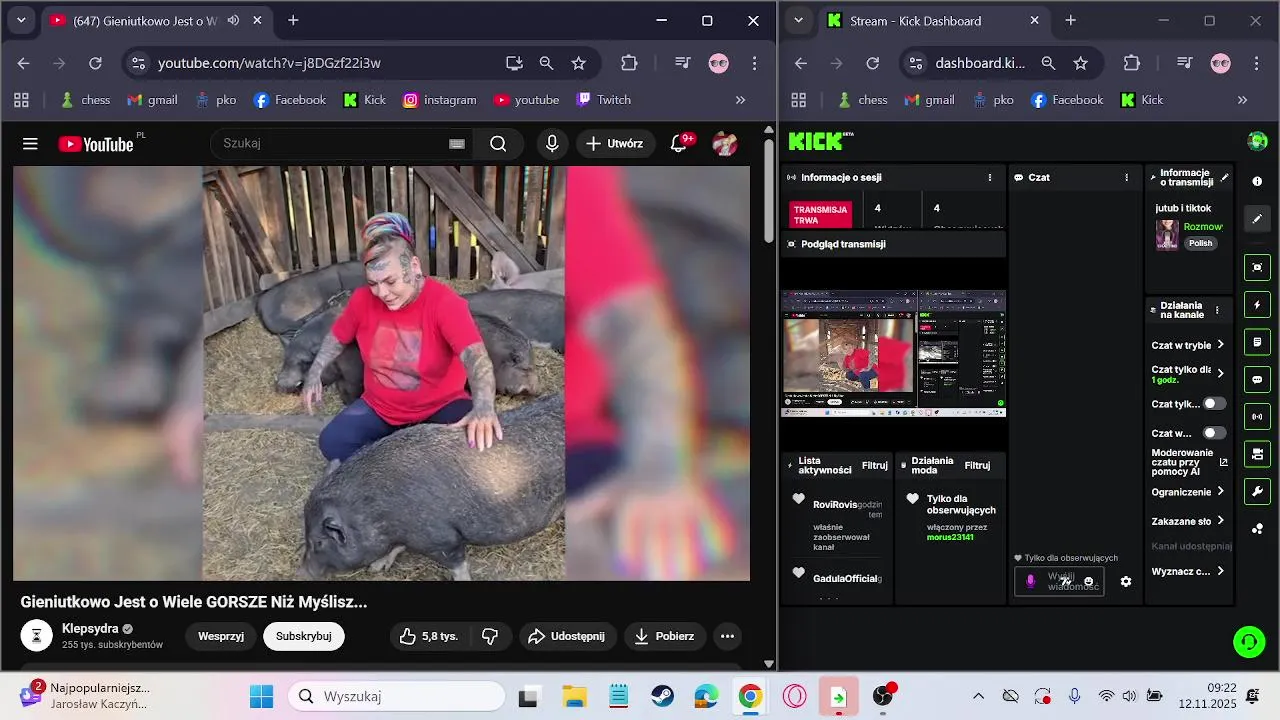1280x720 pixels.
Task: Open 'instagram' bookmark
Action: click(440, 100)
